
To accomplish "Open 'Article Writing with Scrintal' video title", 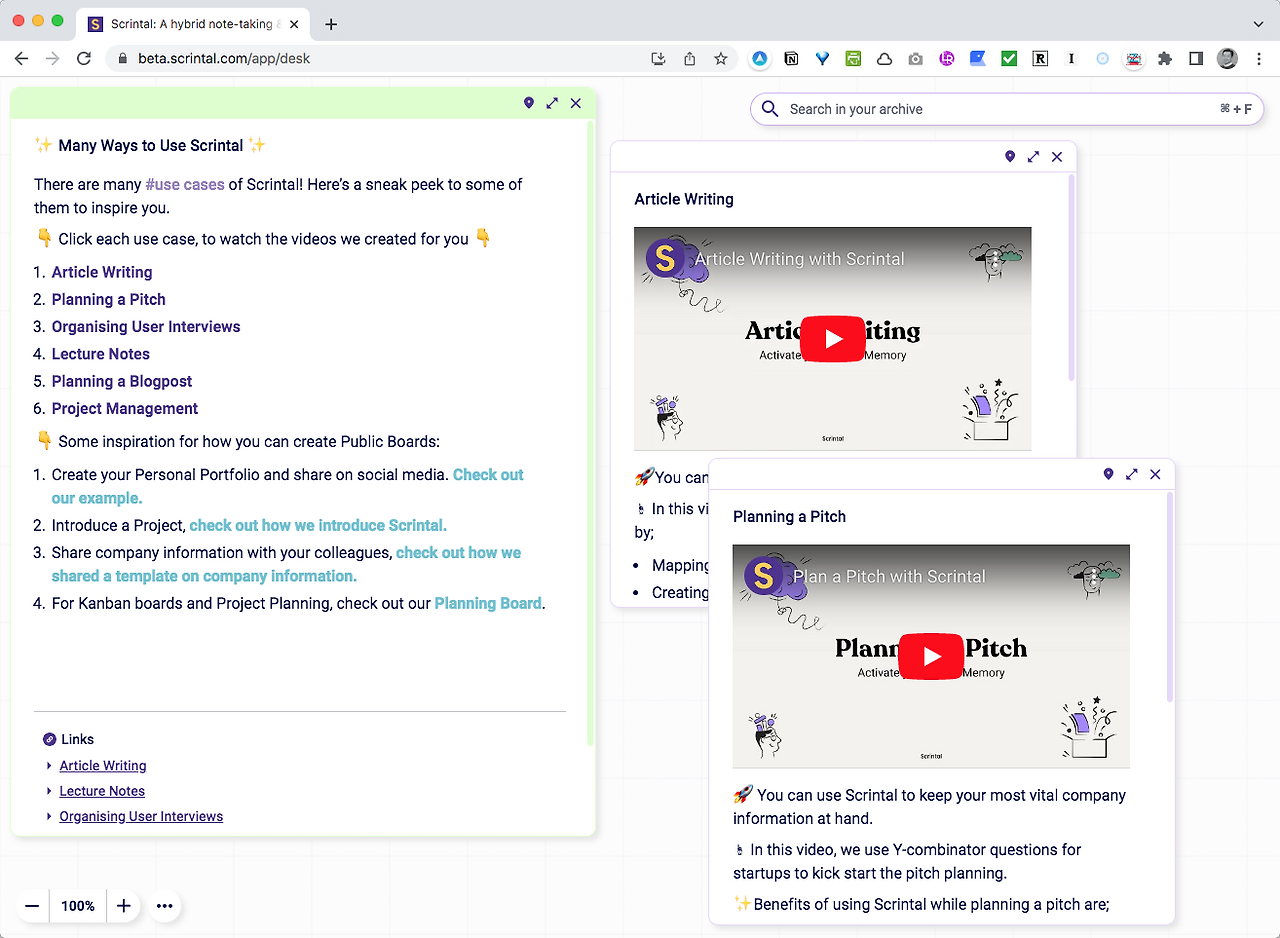I will point(799,259).
